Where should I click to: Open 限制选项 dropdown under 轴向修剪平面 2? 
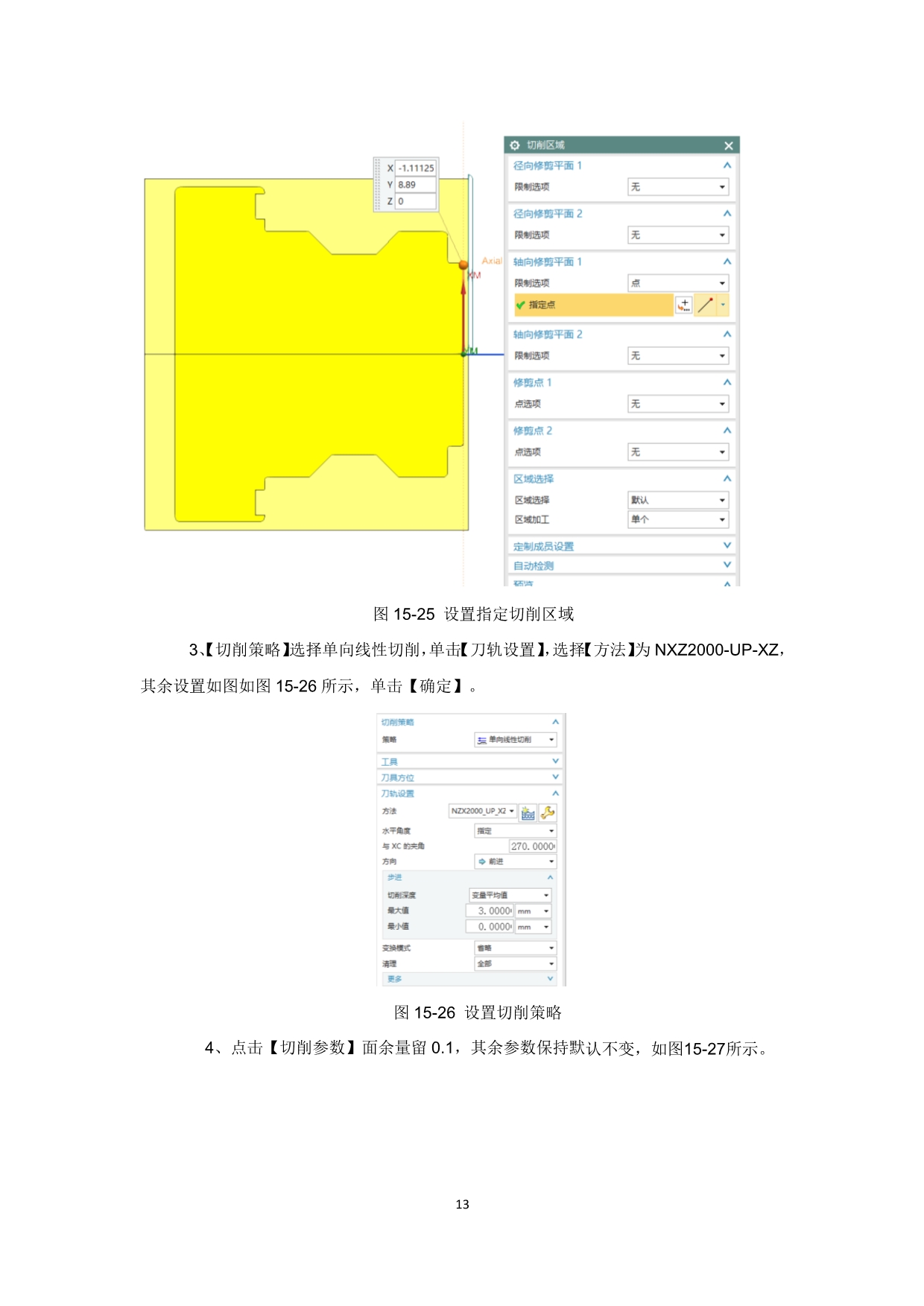pos(678,356)
